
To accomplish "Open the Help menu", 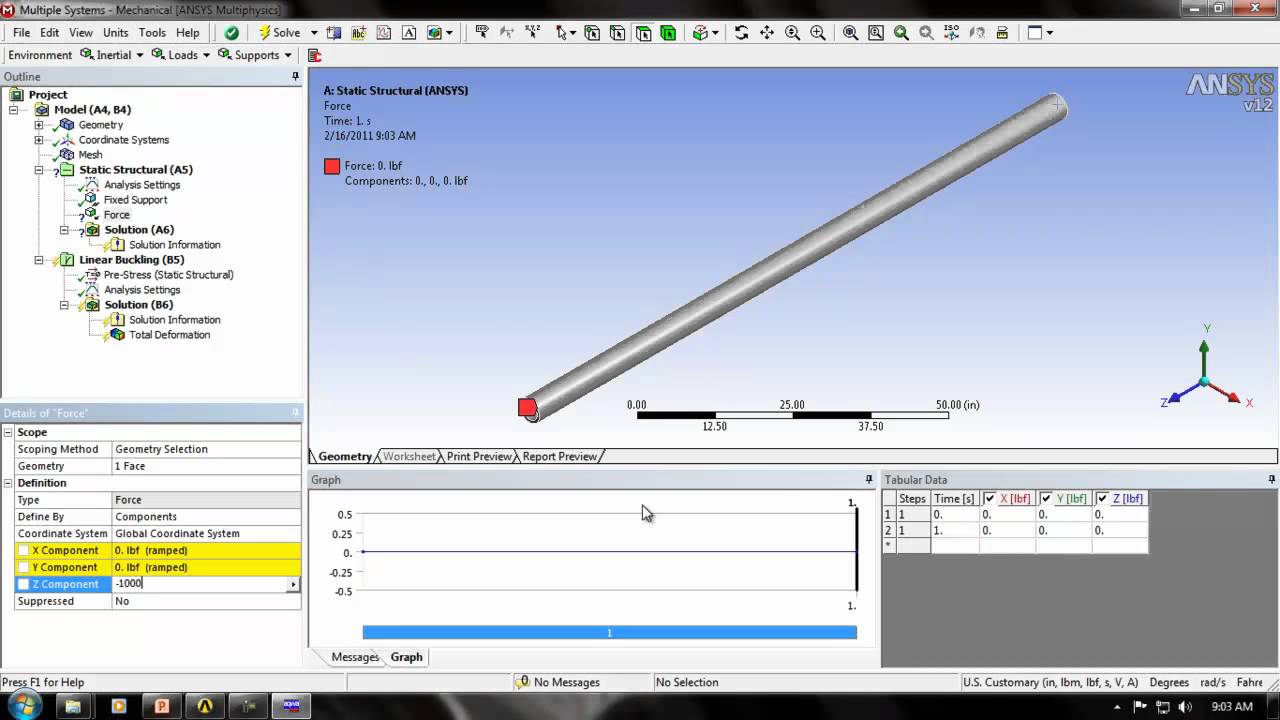I will 188,32.
